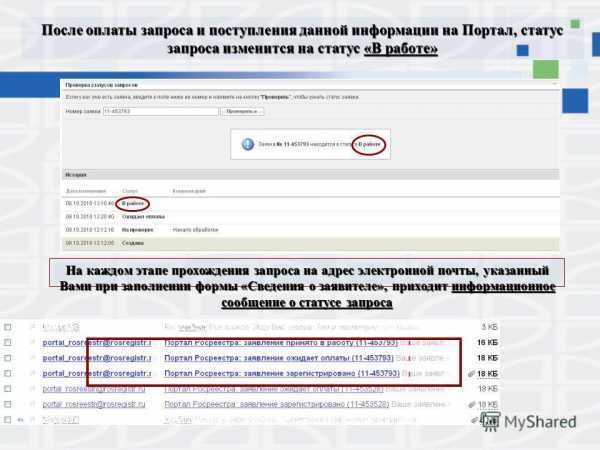Image resolution: width=600 pixels, height=450 pixels.
Task: Check the last email row's checkbox
Action: tap(8, 420)
